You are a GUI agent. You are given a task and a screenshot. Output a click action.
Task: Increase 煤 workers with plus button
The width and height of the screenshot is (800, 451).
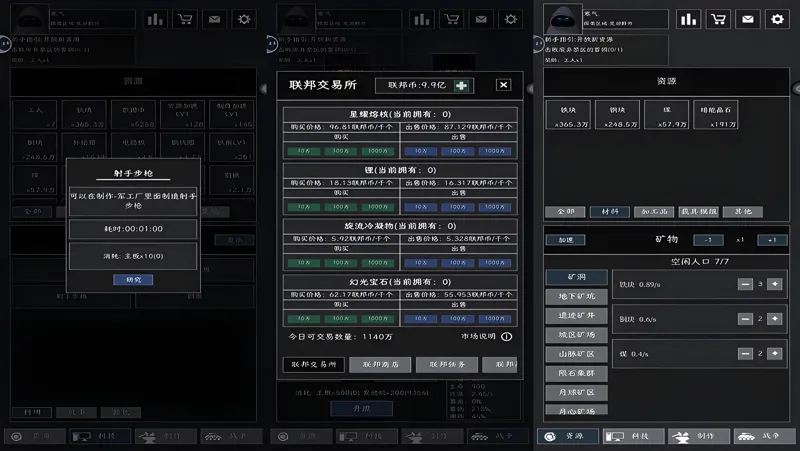click(x=775, y=353)
